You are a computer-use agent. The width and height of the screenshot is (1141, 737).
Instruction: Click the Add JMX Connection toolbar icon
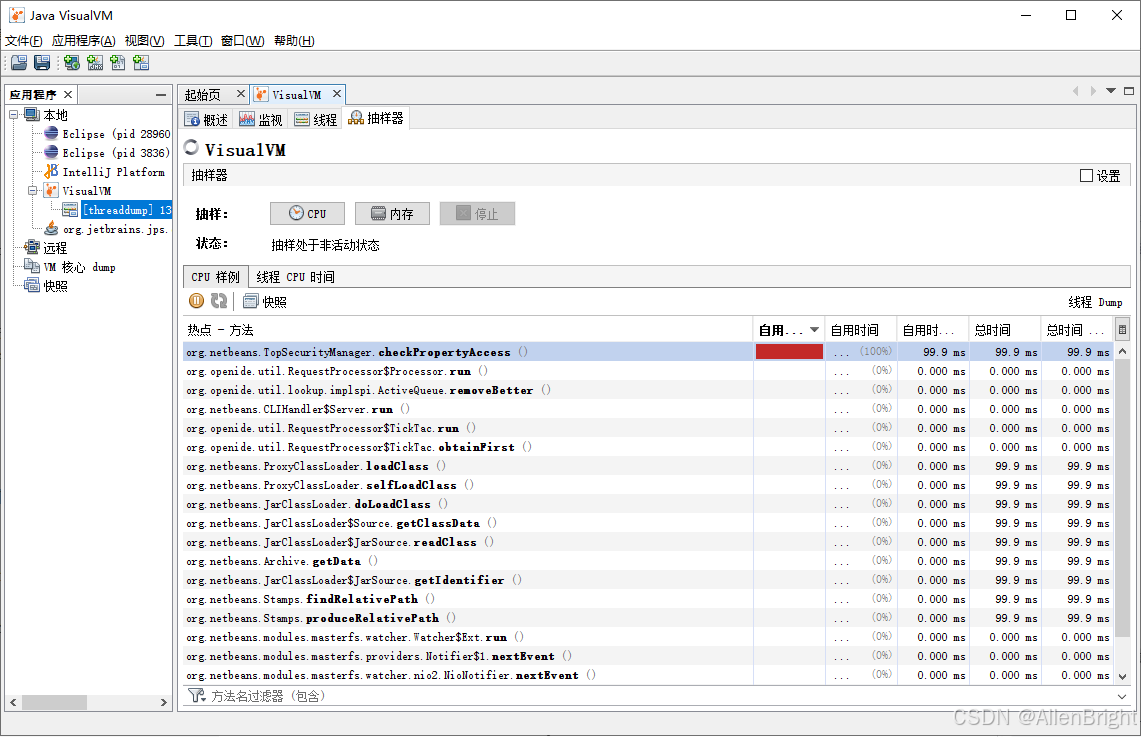click(95, 63)
